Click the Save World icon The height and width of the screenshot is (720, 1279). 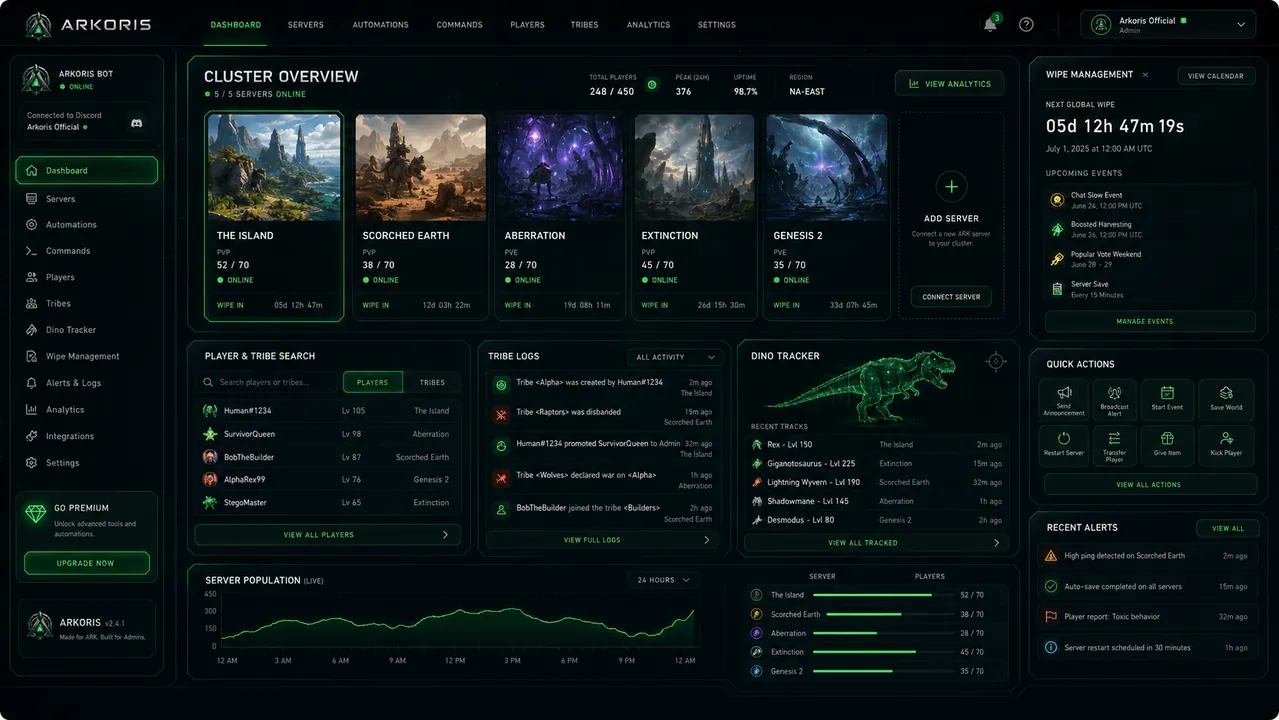[1226, 393]
